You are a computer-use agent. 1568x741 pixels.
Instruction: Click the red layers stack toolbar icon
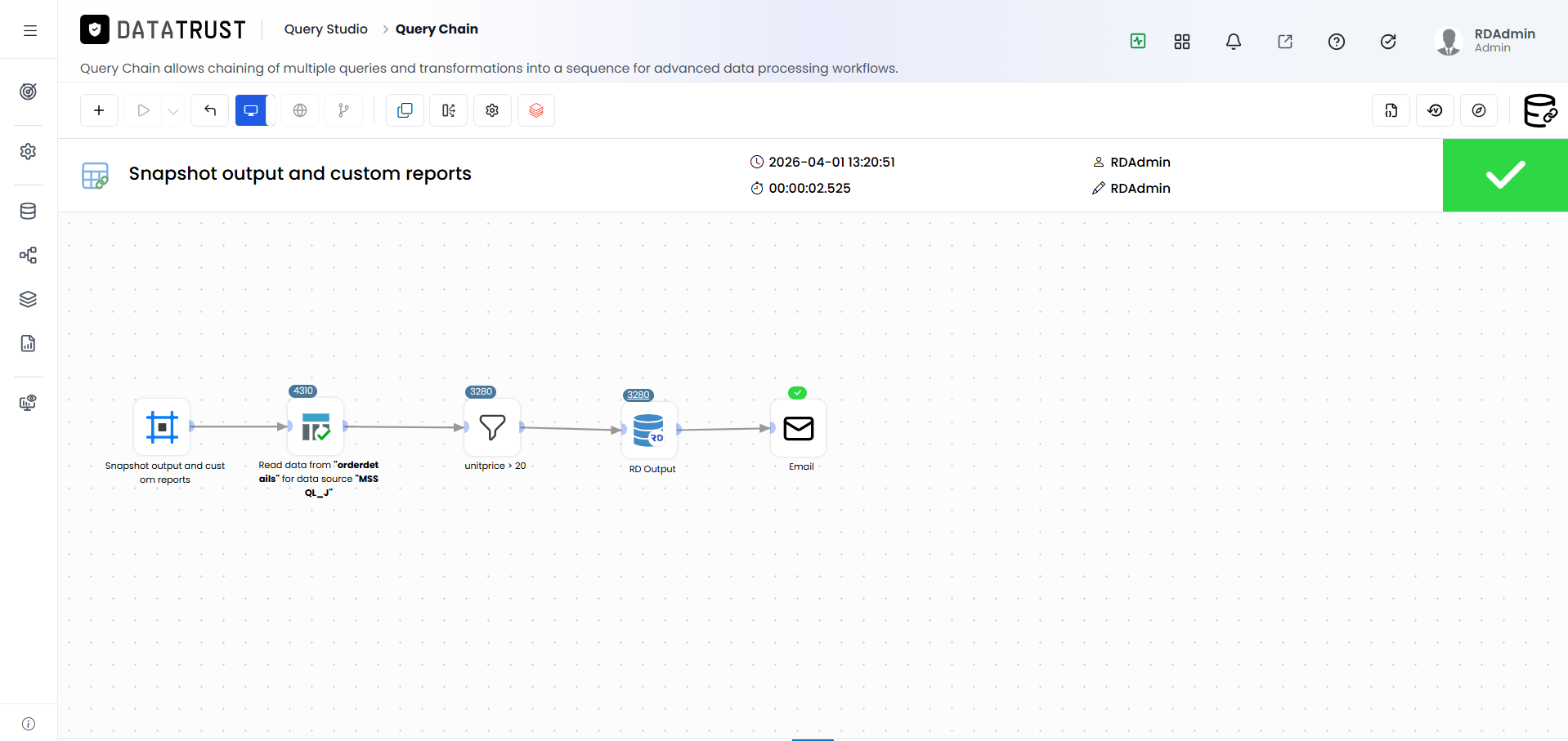[536, 110]
